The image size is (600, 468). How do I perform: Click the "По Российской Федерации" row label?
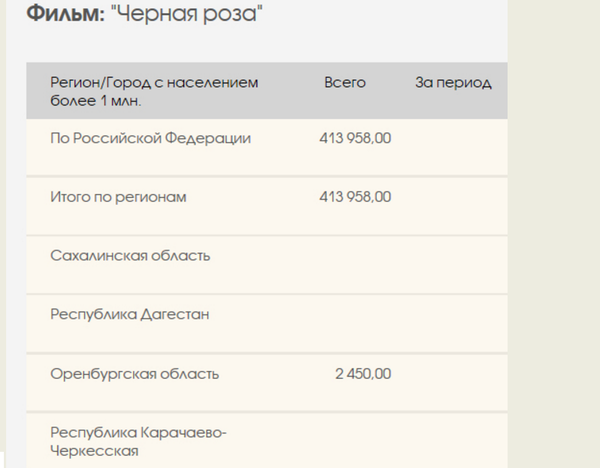click(150, 138)
